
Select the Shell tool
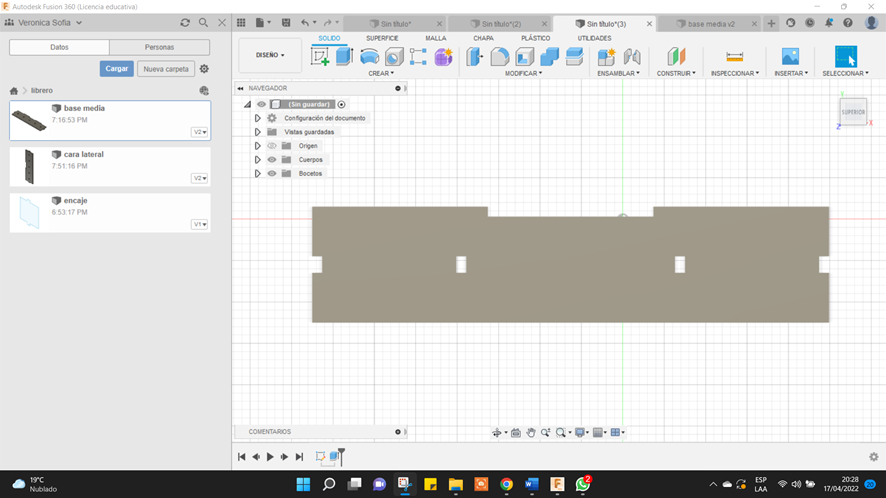point(524,57)
